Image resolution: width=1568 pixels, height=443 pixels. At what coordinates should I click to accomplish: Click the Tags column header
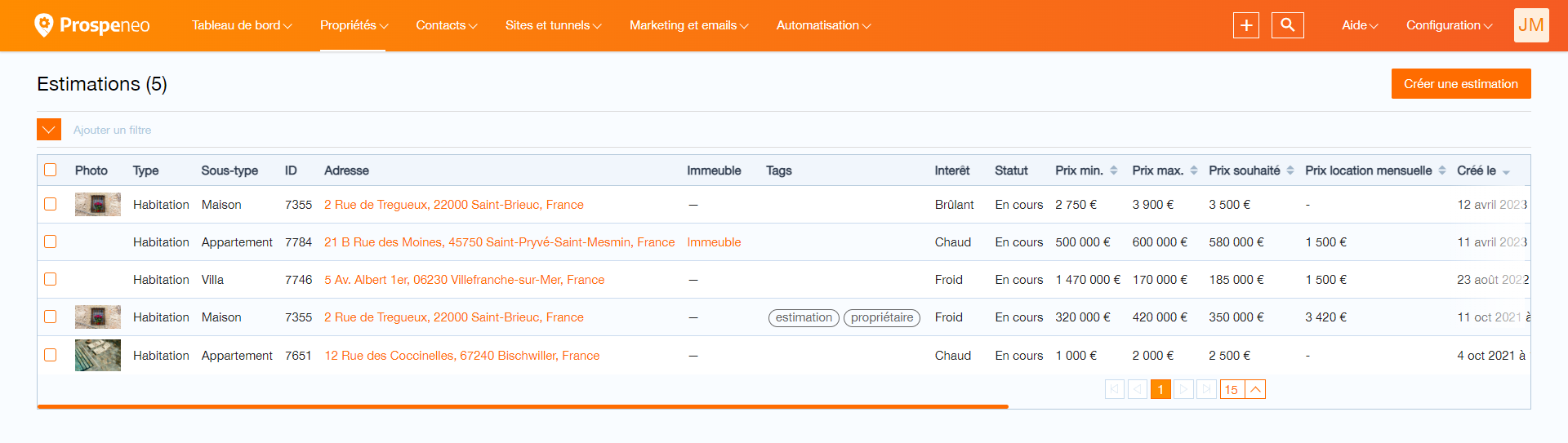click(x=779, y=171)
